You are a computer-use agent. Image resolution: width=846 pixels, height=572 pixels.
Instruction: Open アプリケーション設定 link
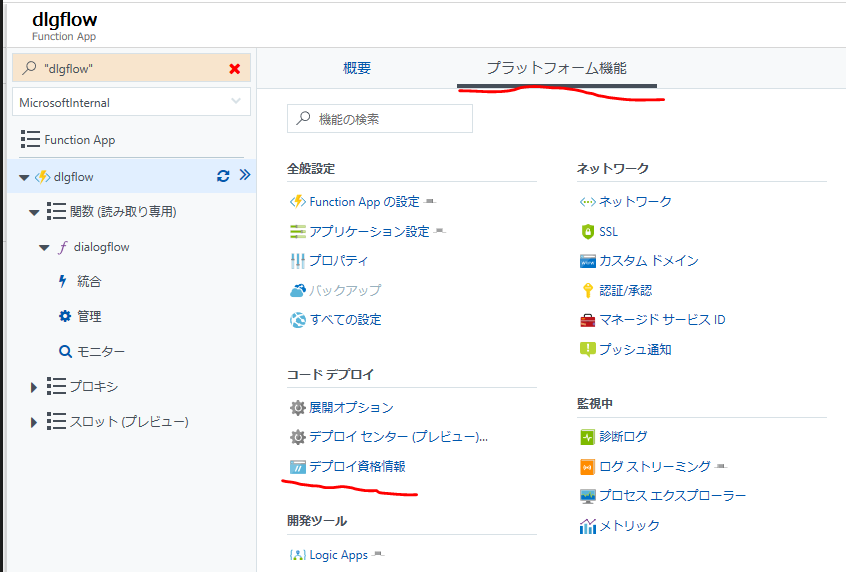click(x=369, y=231)
